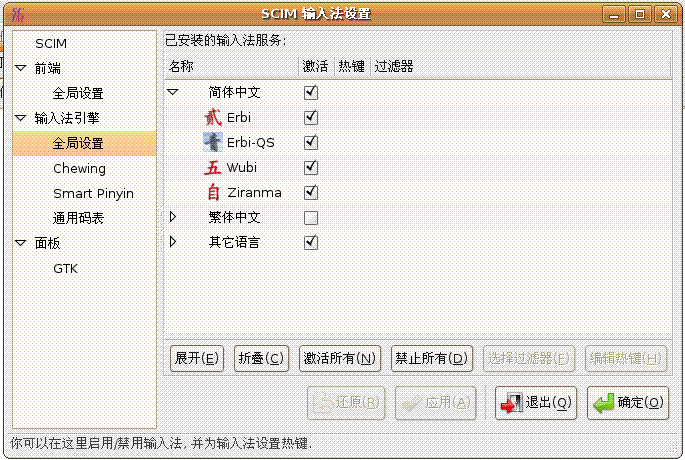The image size is (685, 460).
Task: Toggle the 其它语言 group checkbox
Action: 311,242
